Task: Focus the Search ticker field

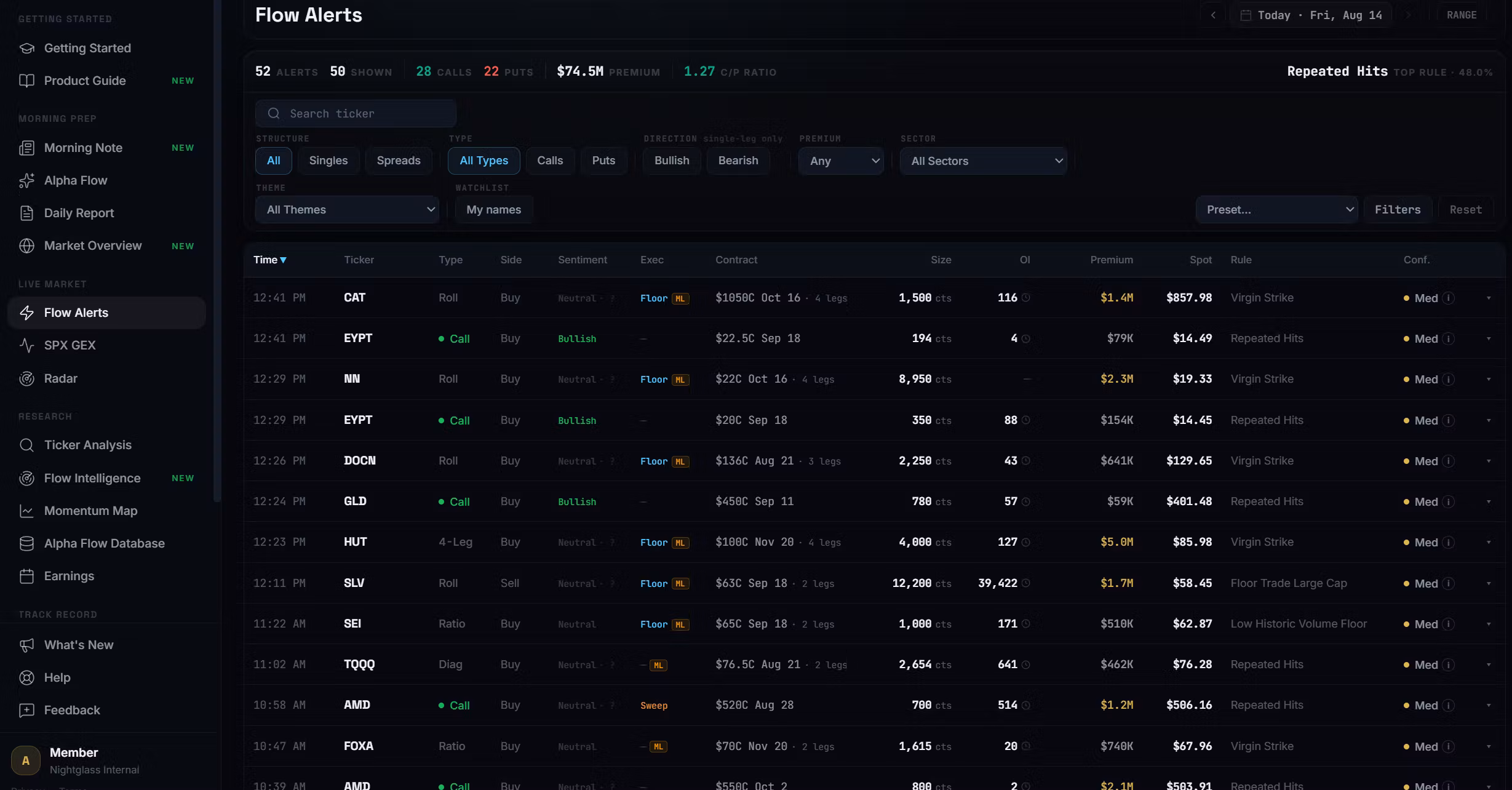Action: pos(356,114)
